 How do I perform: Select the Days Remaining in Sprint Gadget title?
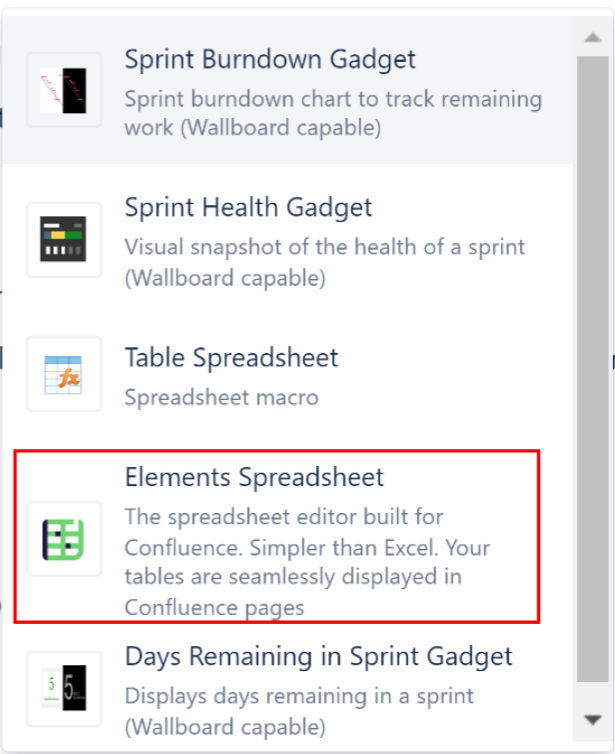pos(318,657)
